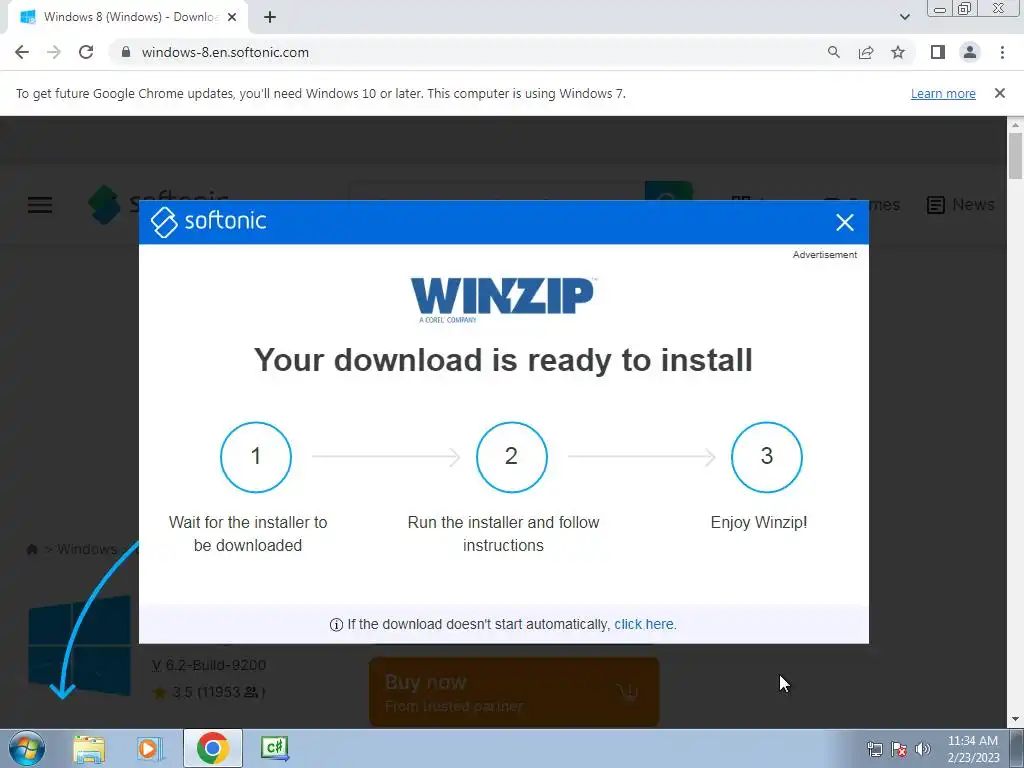
Task: Dismiss the Chrome update infobar
Action: point(1000,93)
